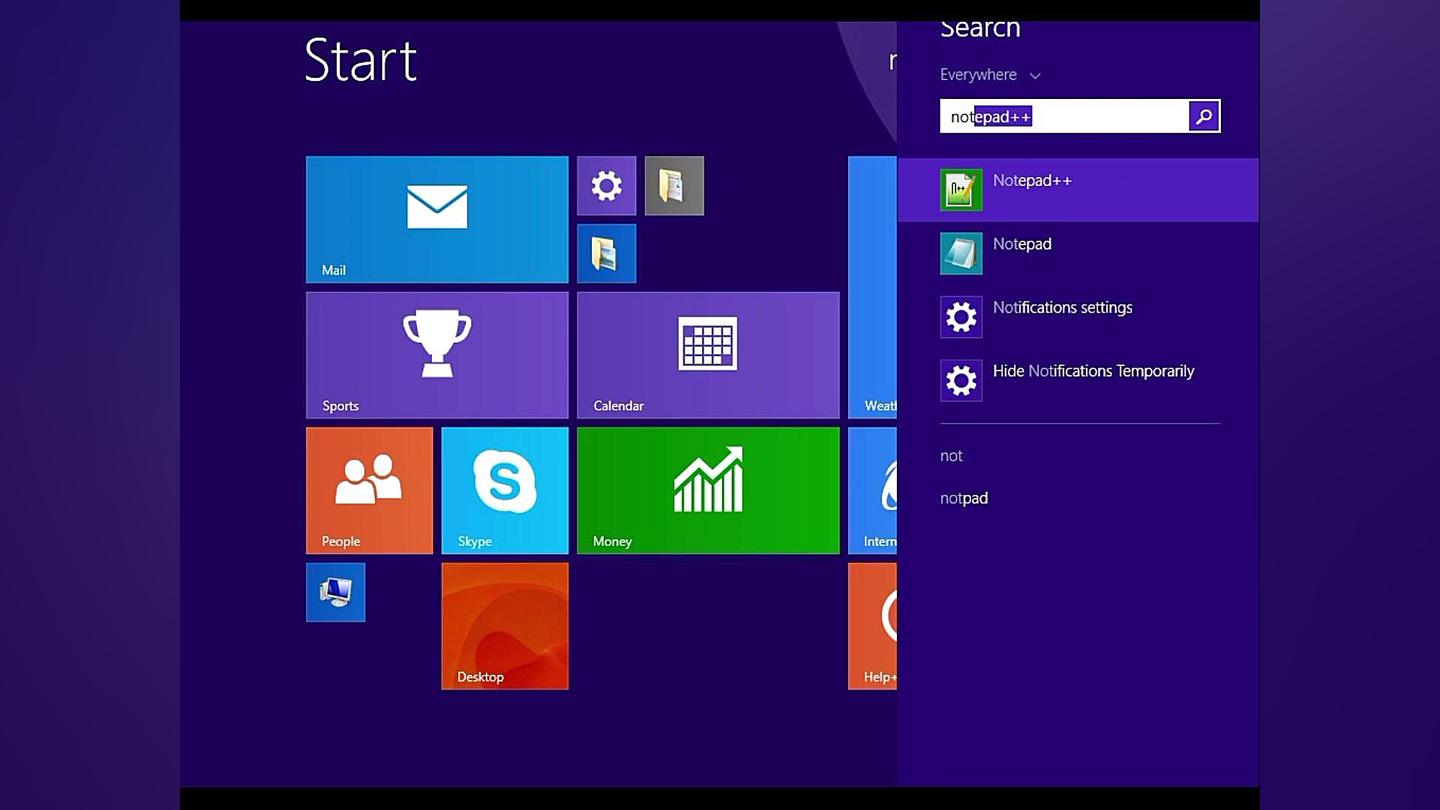Open the Desktop tile
1440x810 pixels.
coord(505,626)
